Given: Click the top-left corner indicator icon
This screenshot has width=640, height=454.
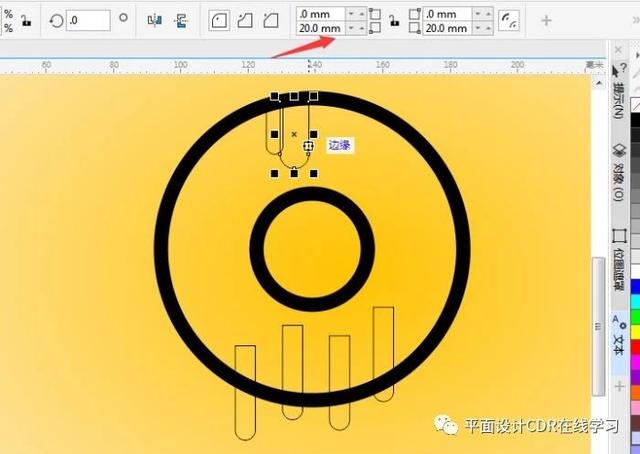Looking at the screenshot, I should [x=375, y=14].
